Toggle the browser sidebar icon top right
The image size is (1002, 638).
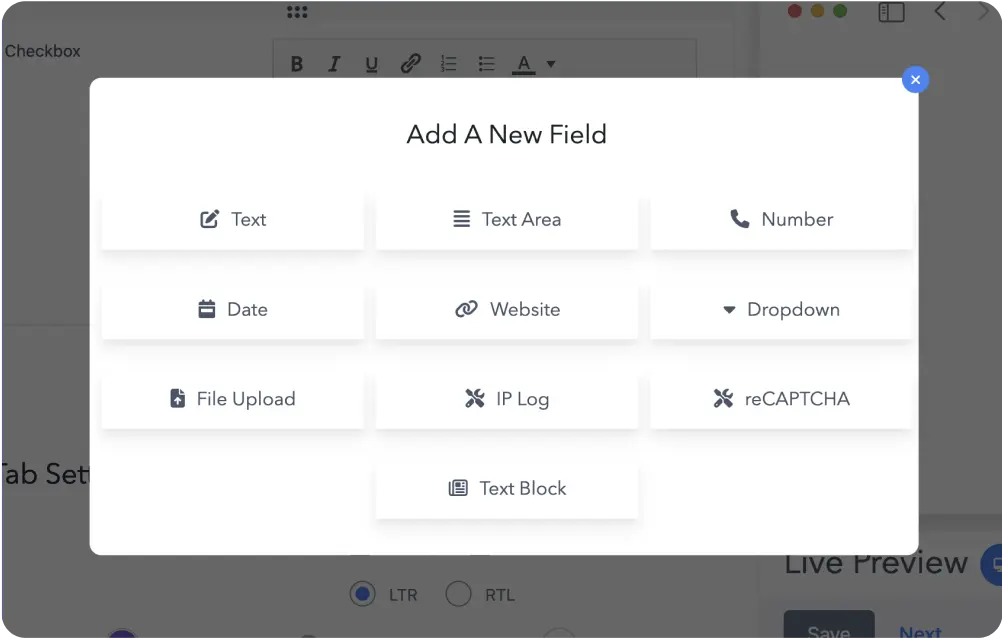pos(890,12)
